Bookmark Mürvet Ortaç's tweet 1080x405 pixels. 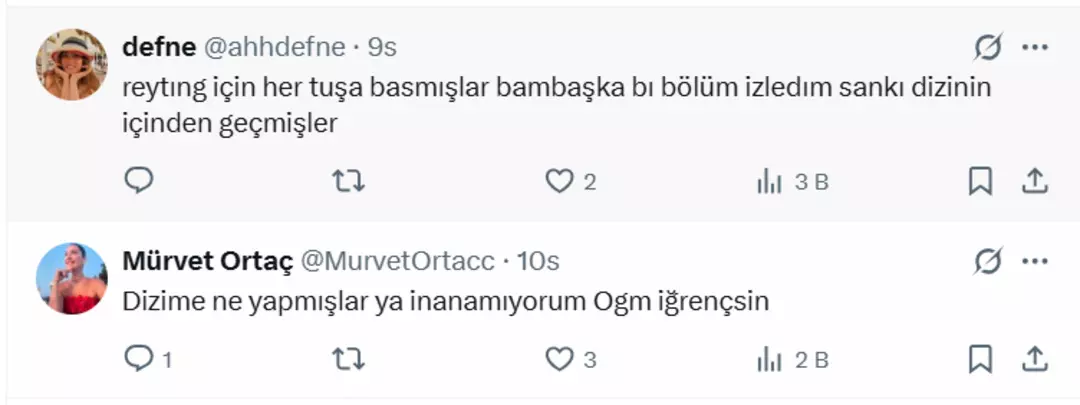point(981,359)
